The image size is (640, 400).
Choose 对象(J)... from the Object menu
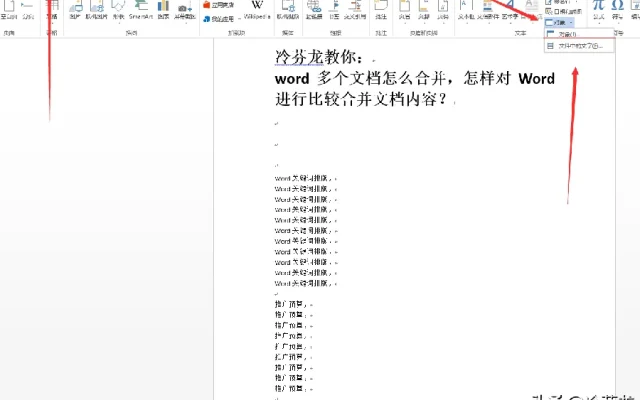(x=579, y=34)
